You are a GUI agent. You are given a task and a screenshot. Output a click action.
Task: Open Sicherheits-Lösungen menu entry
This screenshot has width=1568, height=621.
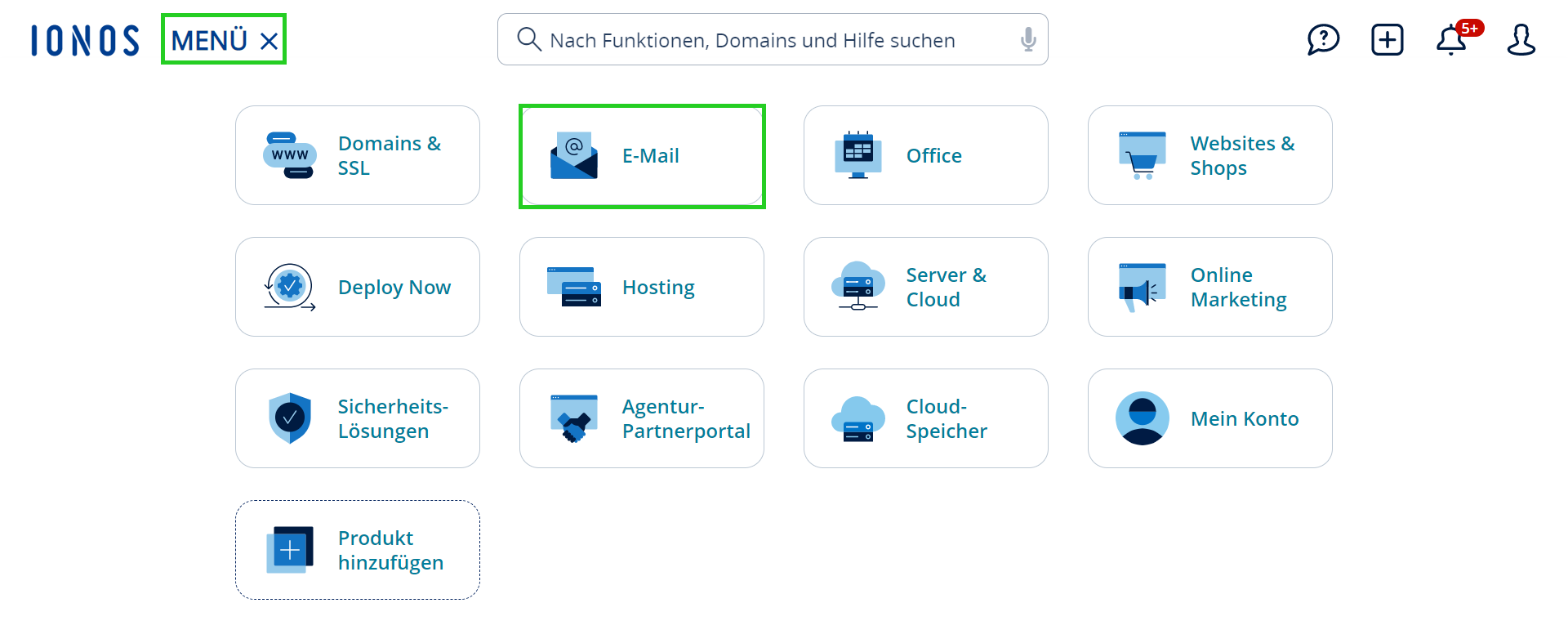click(358, 418)
